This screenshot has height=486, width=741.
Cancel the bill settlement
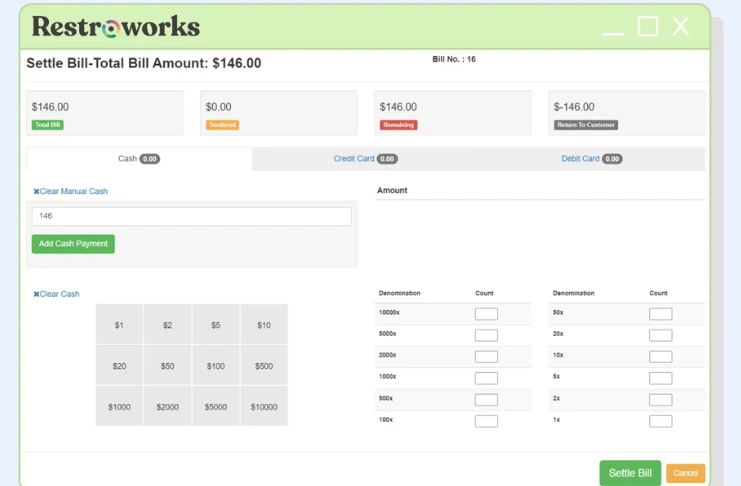coord(685,473)
